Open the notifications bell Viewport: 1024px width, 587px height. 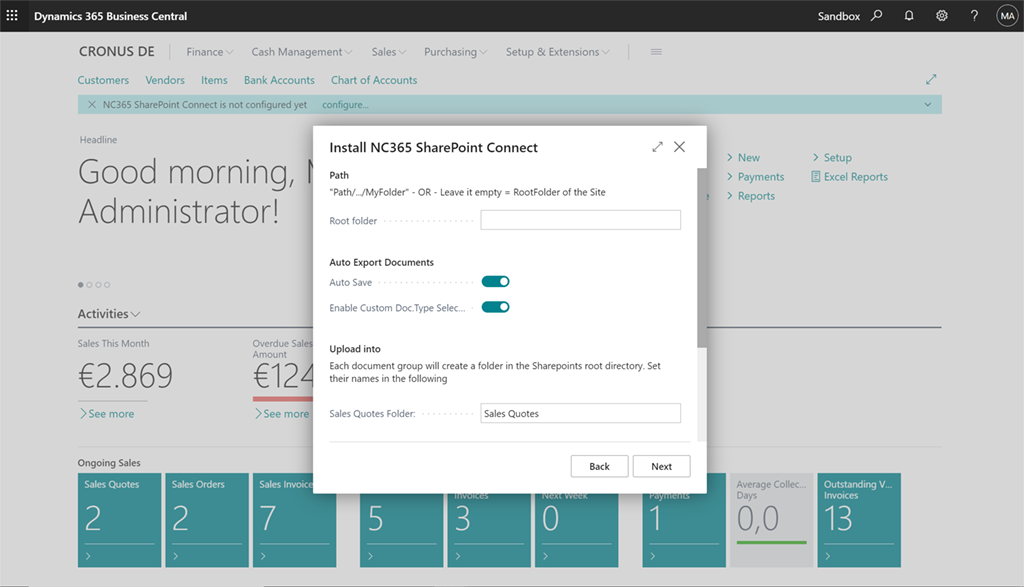(908, 16)
